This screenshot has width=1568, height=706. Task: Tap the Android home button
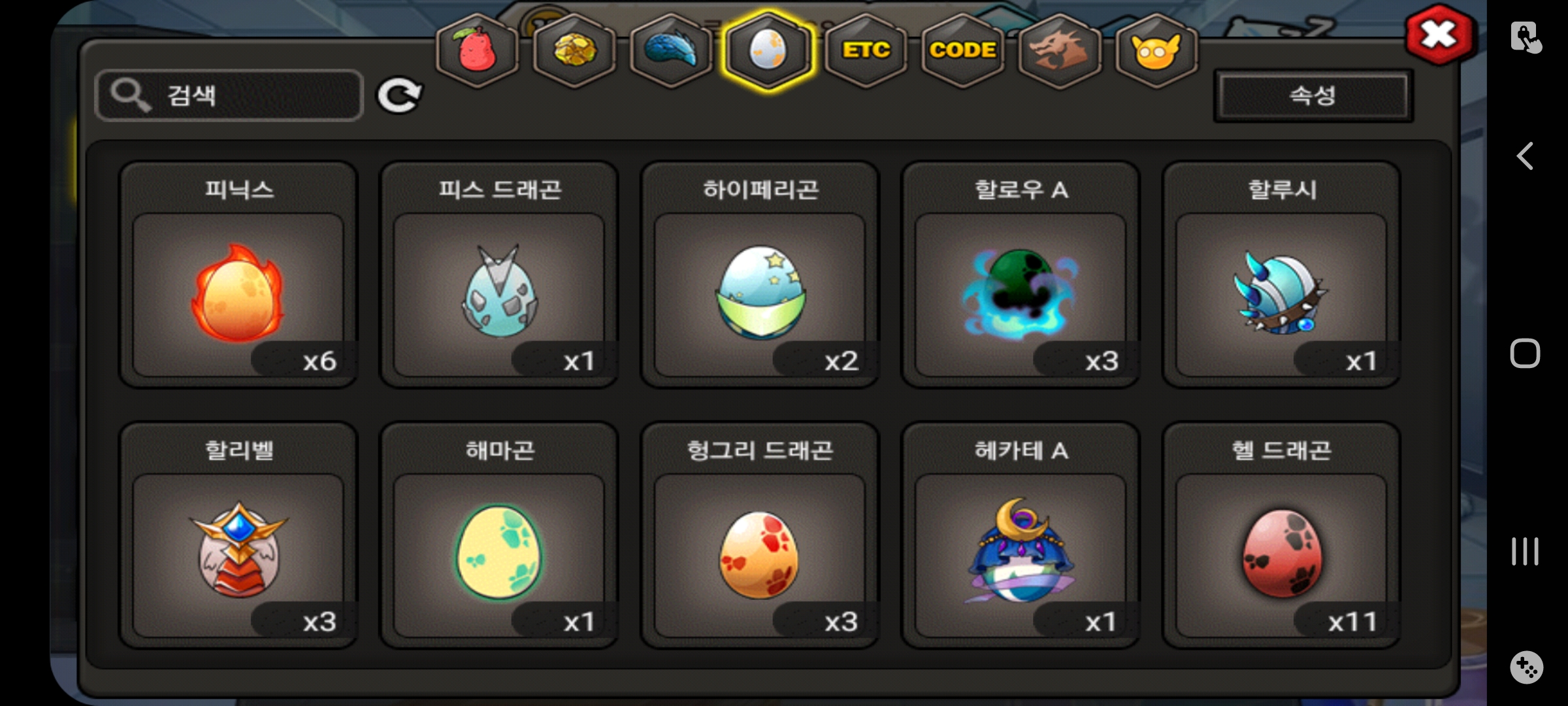[x=1526, y=354]
